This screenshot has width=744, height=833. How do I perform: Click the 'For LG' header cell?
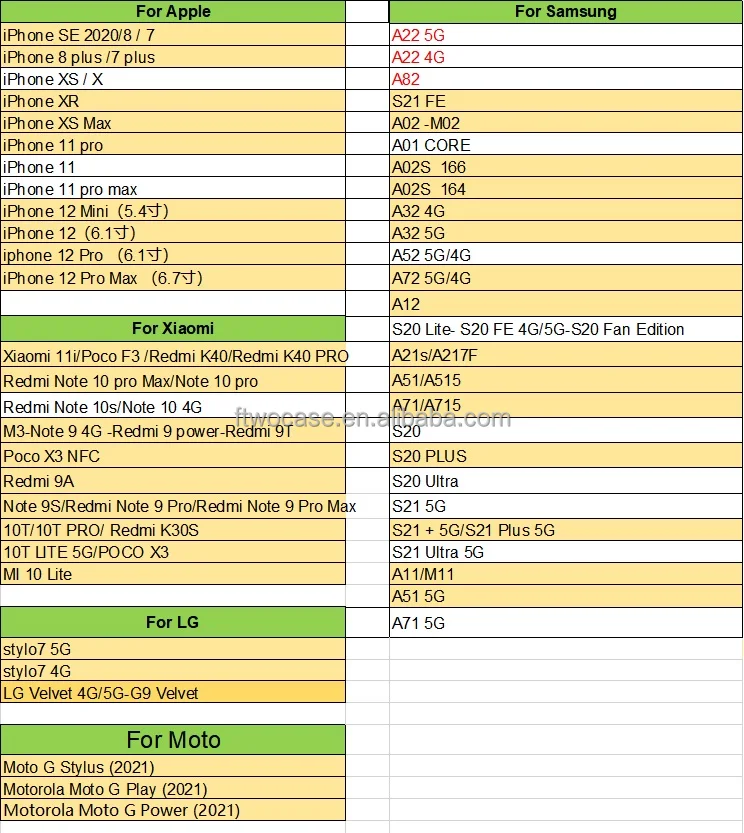click(172, 622)
